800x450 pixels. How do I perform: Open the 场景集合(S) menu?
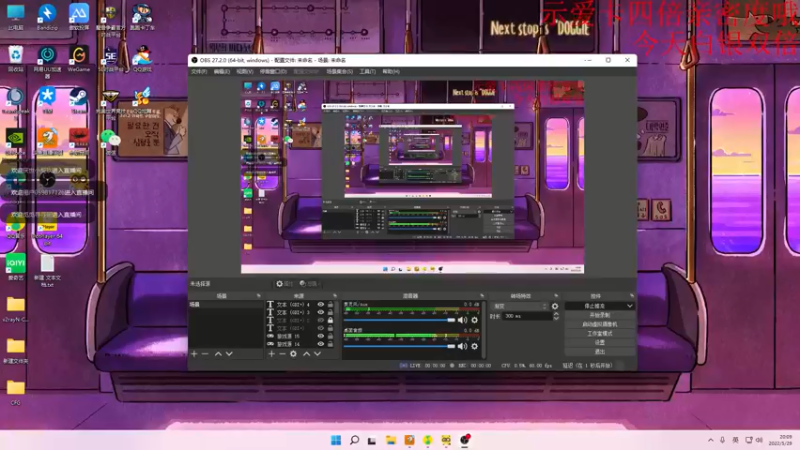(x=339, y=71)
